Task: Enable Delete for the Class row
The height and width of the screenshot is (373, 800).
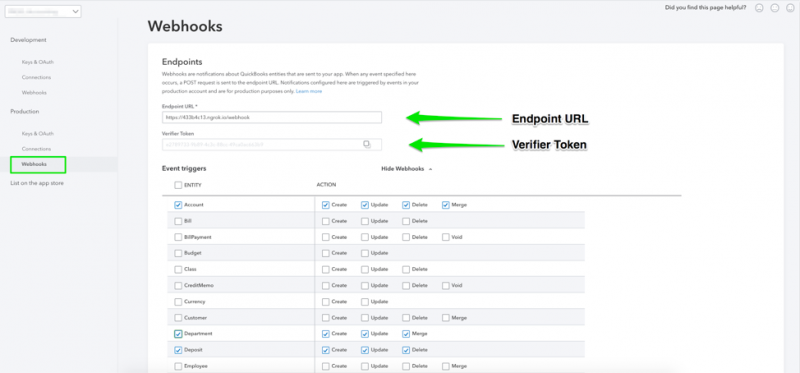Action: click(406, 269)
